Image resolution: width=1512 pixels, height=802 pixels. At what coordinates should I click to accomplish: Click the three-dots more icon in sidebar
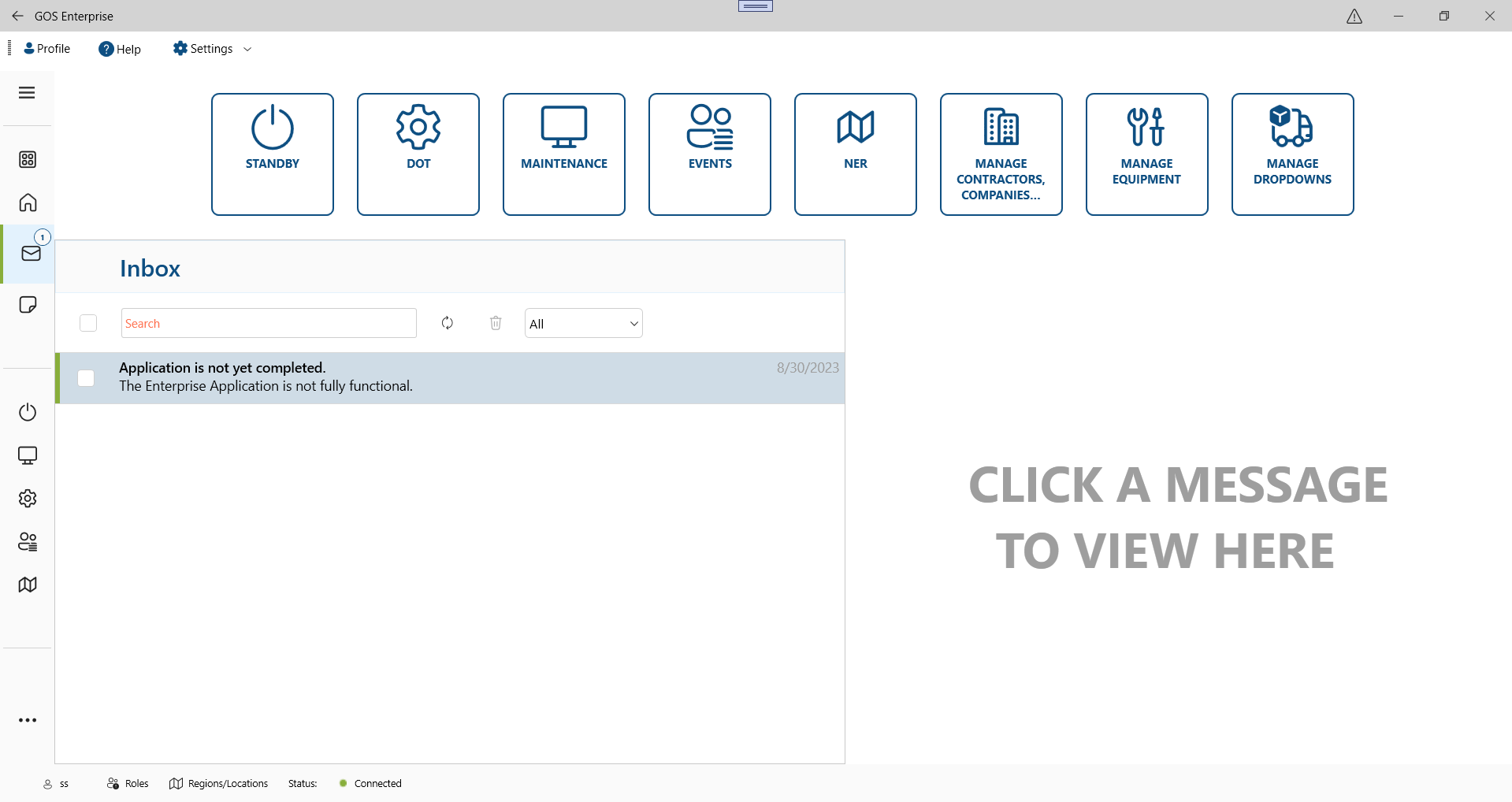coord(28,720)
